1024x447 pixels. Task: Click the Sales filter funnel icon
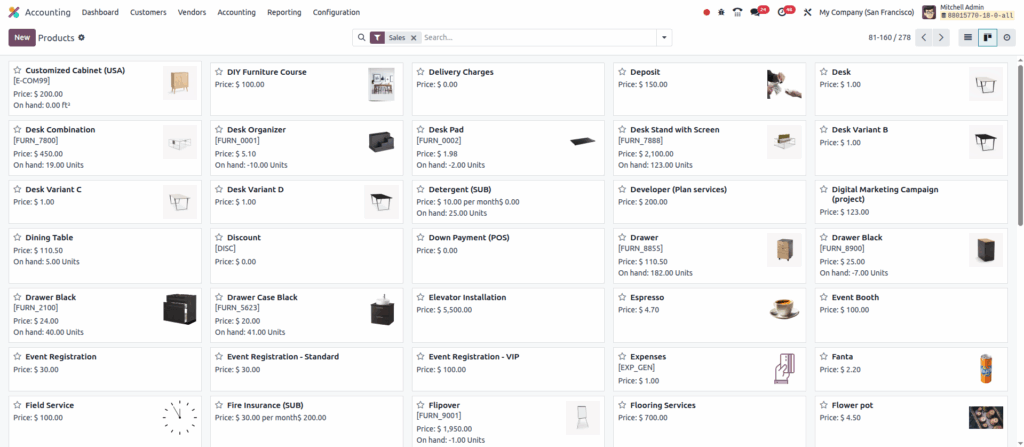[377, 38]
